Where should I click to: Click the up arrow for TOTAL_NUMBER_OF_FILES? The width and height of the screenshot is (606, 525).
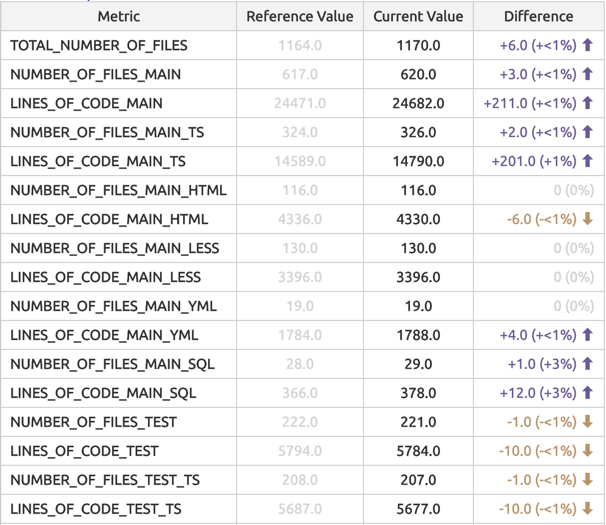pyautogui.click(x=587, y=45)
